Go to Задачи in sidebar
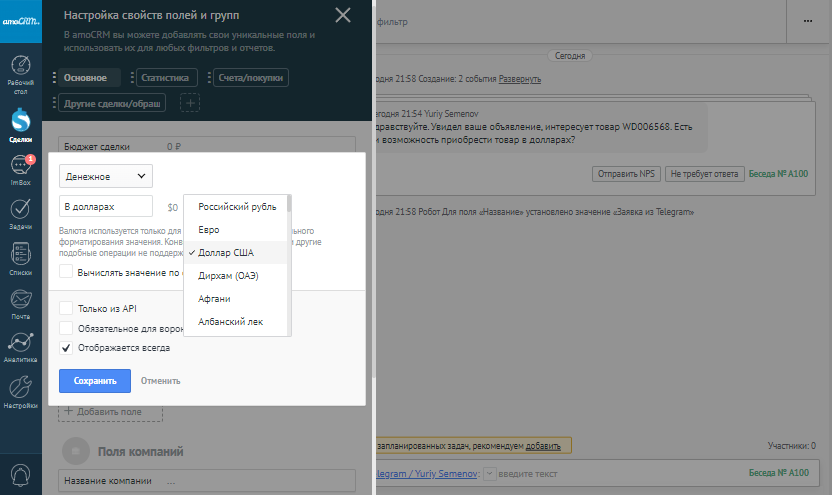Viewport: 832px width, 495px height. coord(20,212)
